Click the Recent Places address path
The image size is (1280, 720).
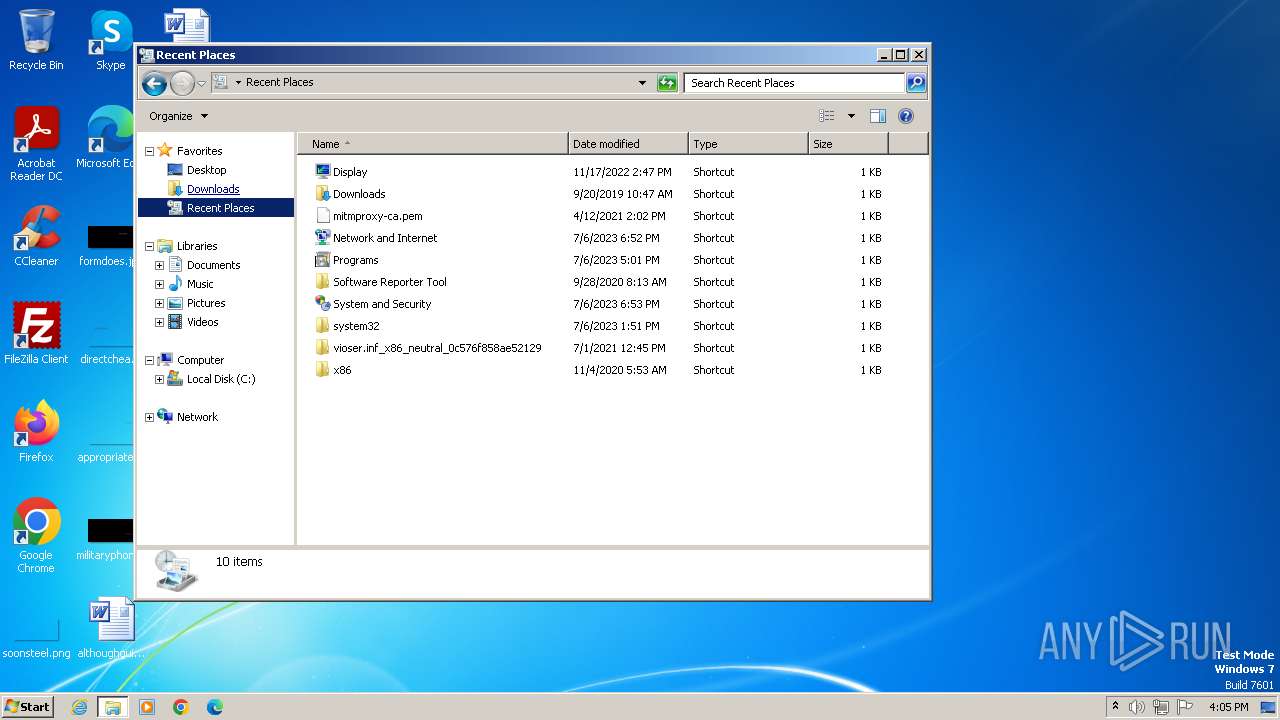click(280, 82)
